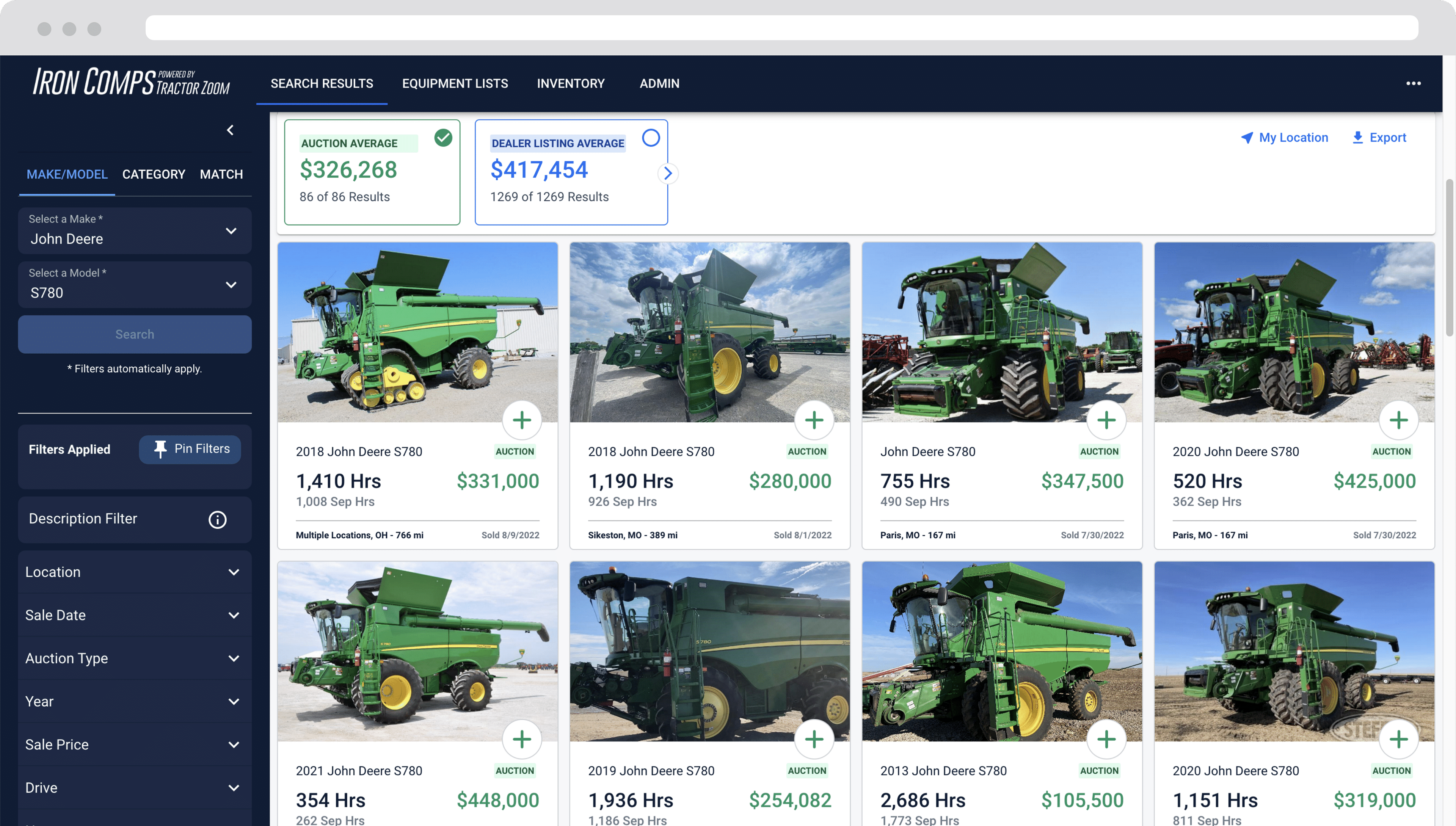The height and width of the screenshot is (826, 1456).
Task: Open the 2013 S780 combine photo
Action: 1001,651
